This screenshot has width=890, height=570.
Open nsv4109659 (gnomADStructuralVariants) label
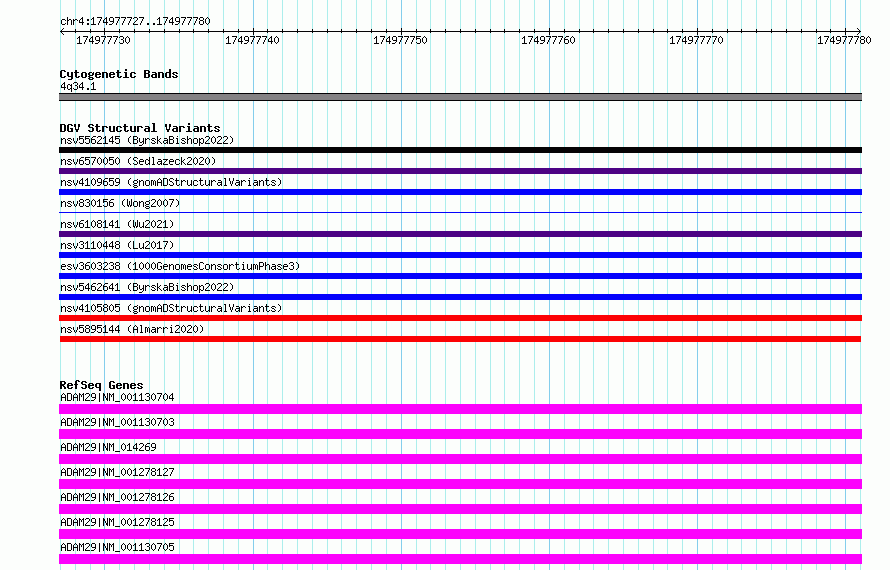171,182
